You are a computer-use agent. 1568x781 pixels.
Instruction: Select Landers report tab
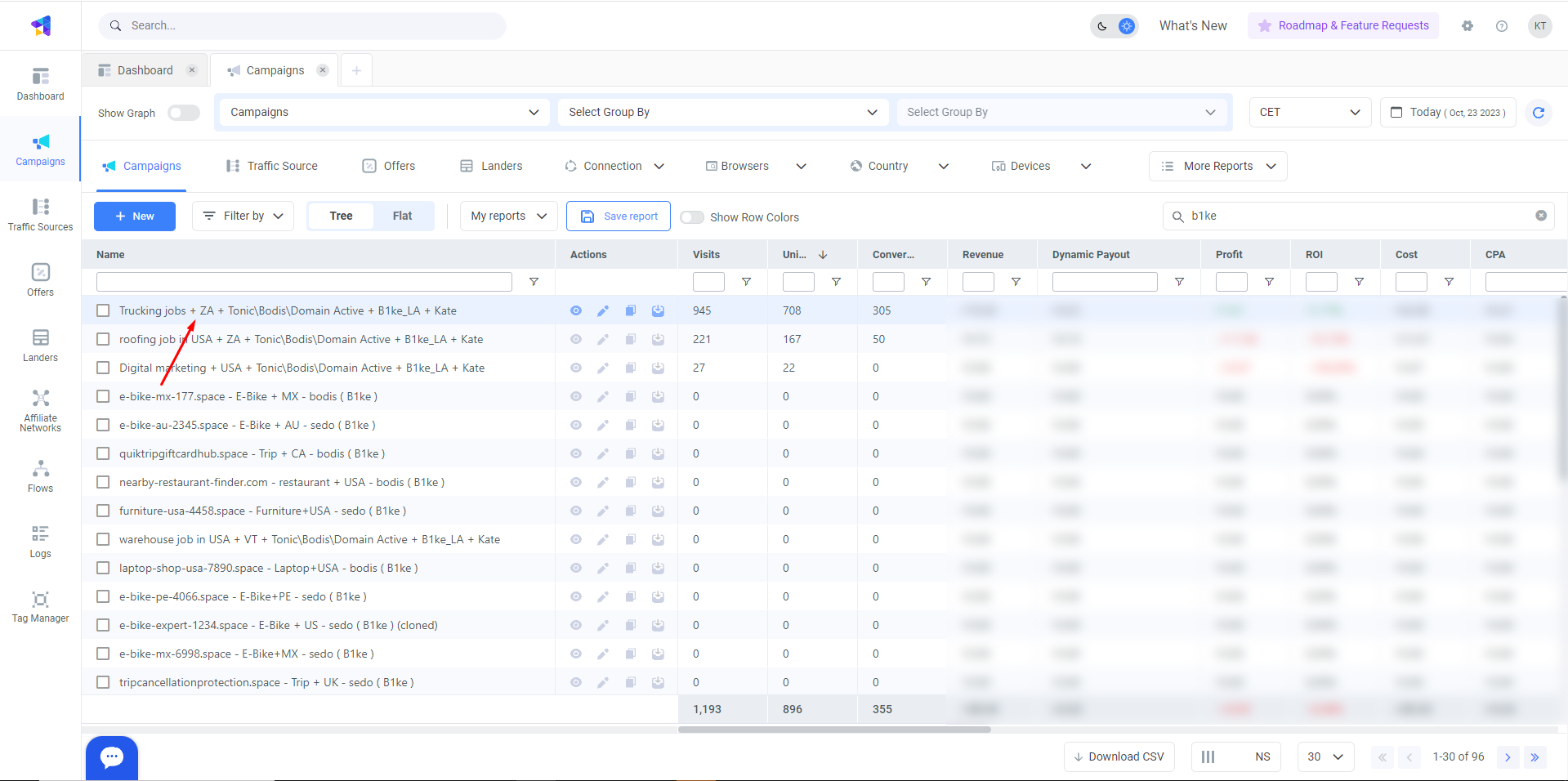click(x=492, y=166)
